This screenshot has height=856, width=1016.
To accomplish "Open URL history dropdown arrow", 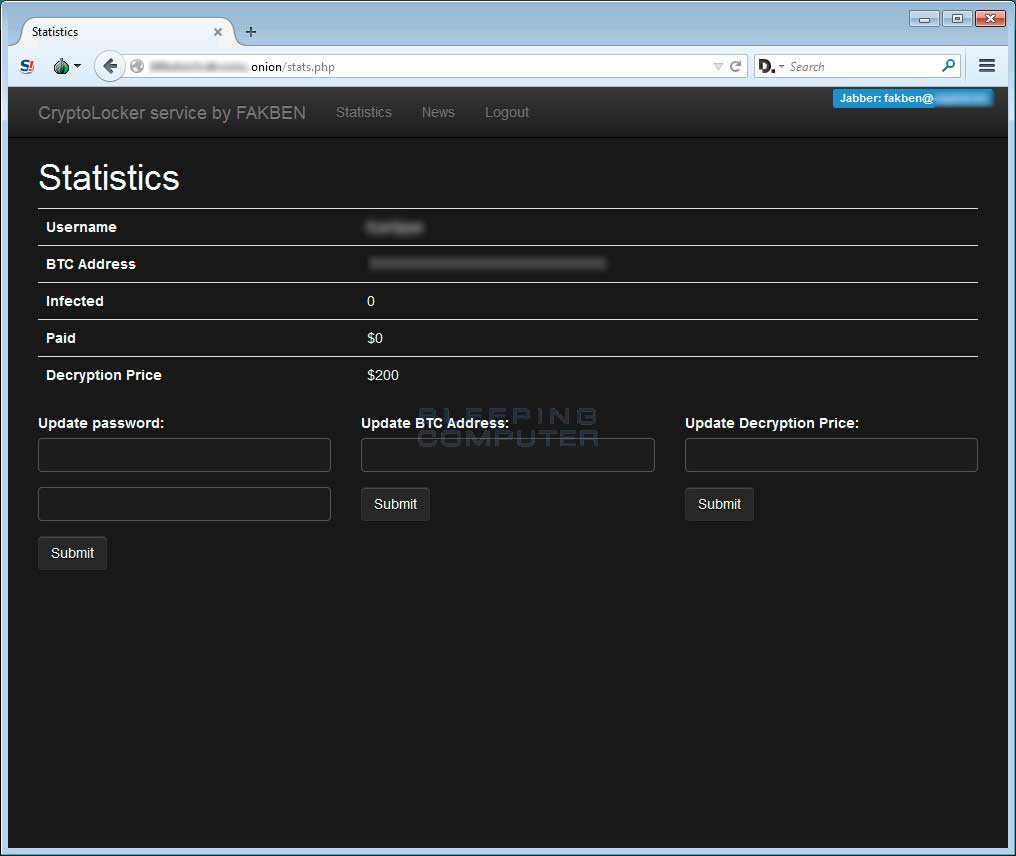I will tap(718, 66).
